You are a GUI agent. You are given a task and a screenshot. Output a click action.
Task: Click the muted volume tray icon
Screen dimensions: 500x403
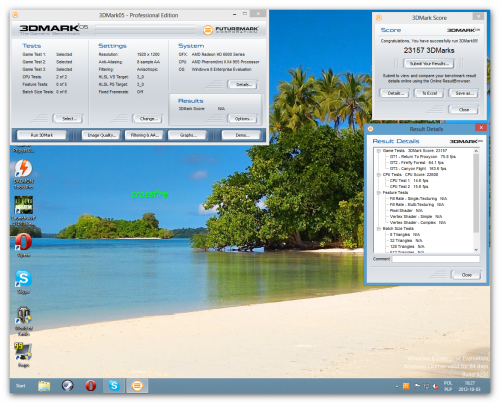435,386
